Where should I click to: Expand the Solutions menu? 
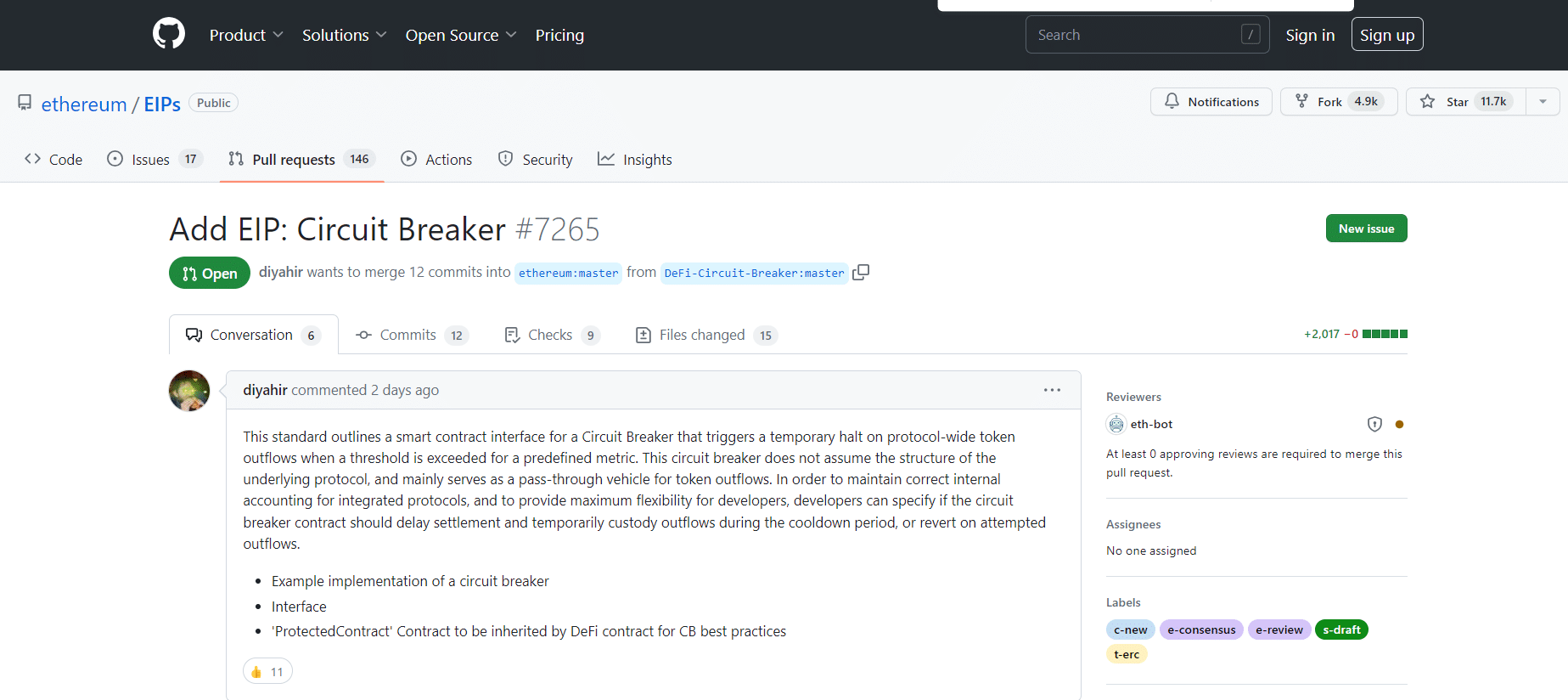pos(345,35)
